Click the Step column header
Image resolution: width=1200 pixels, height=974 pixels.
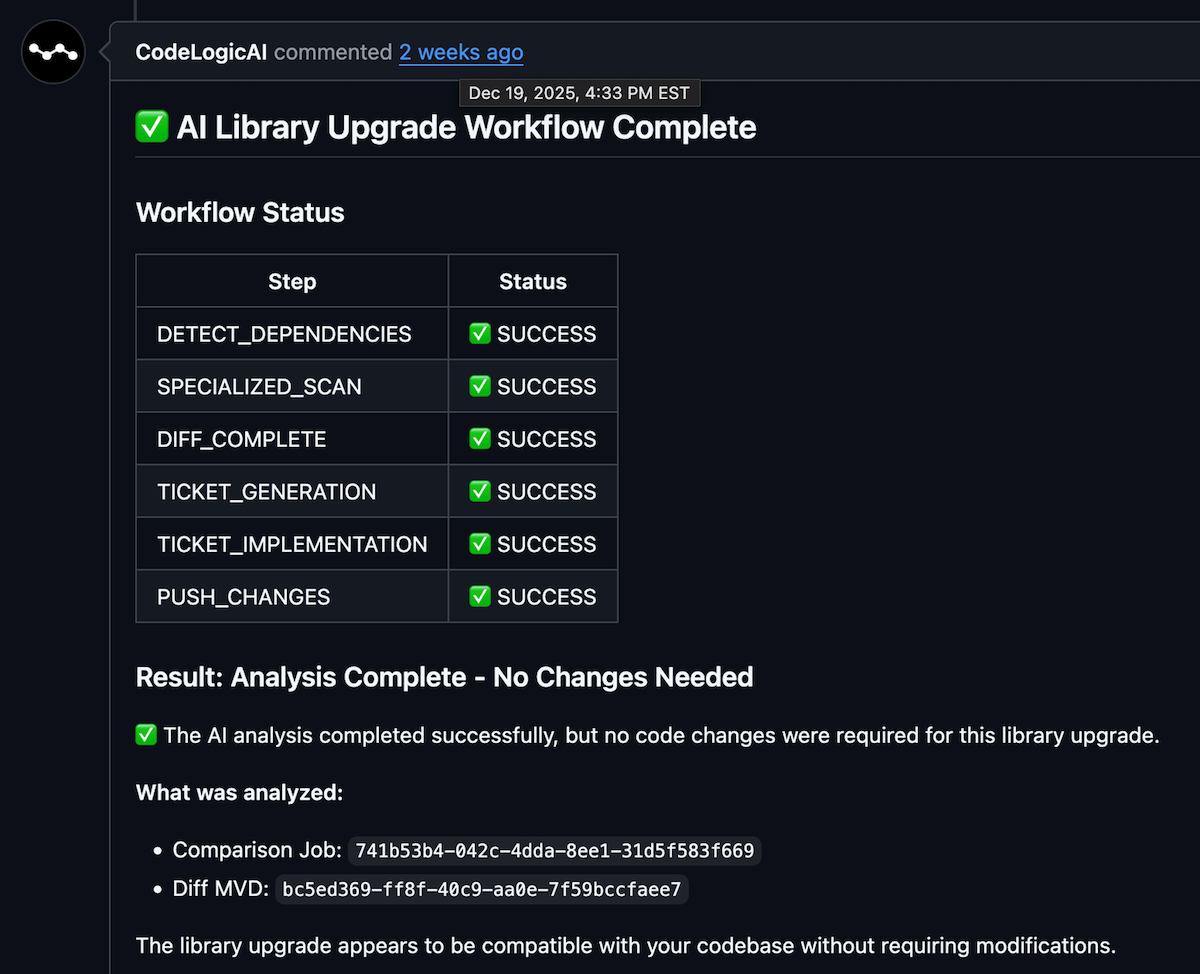[x=292, y=282]
